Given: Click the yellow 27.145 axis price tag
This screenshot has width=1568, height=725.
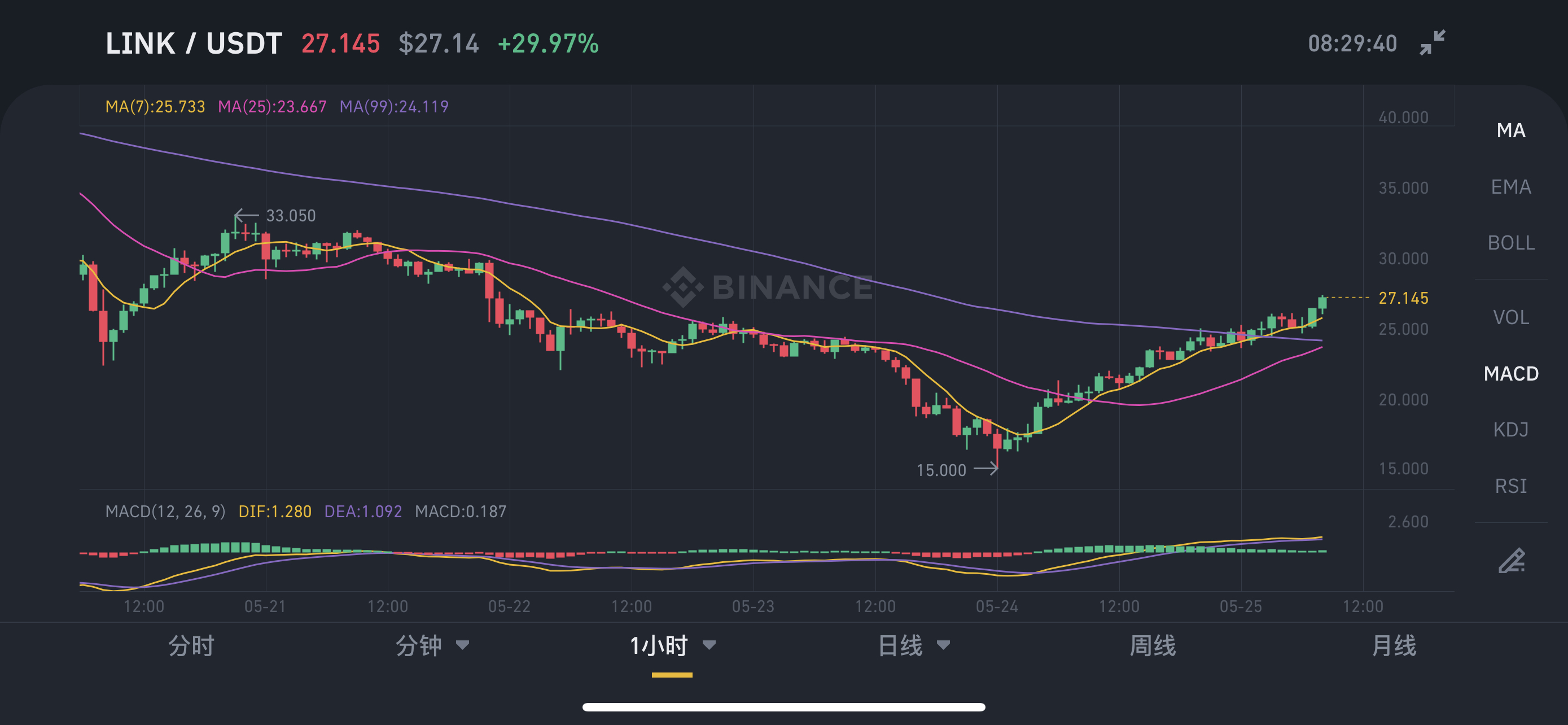Looking at the screenshot, I should click(x=1403, y=298).
